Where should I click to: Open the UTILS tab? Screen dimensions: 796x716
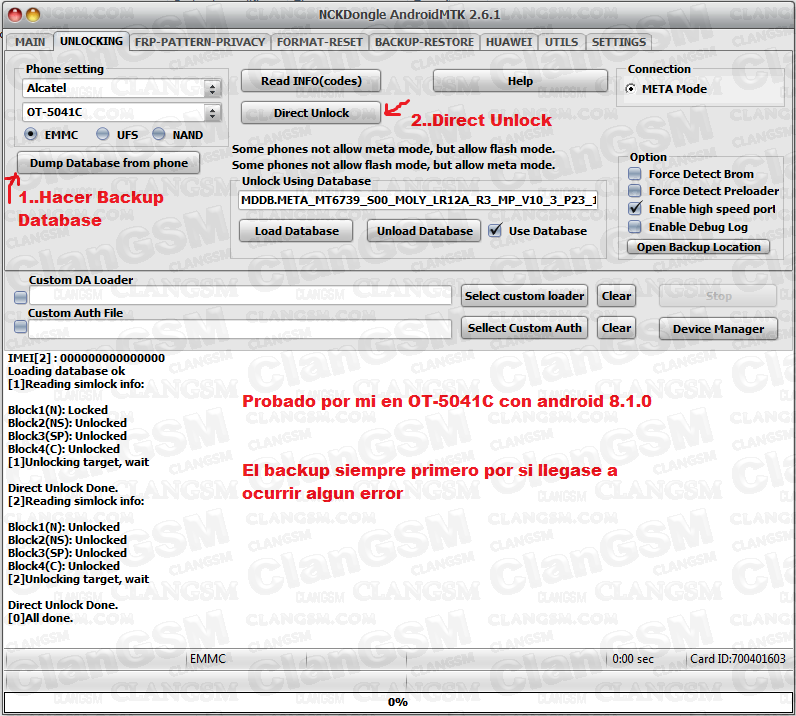561,42
